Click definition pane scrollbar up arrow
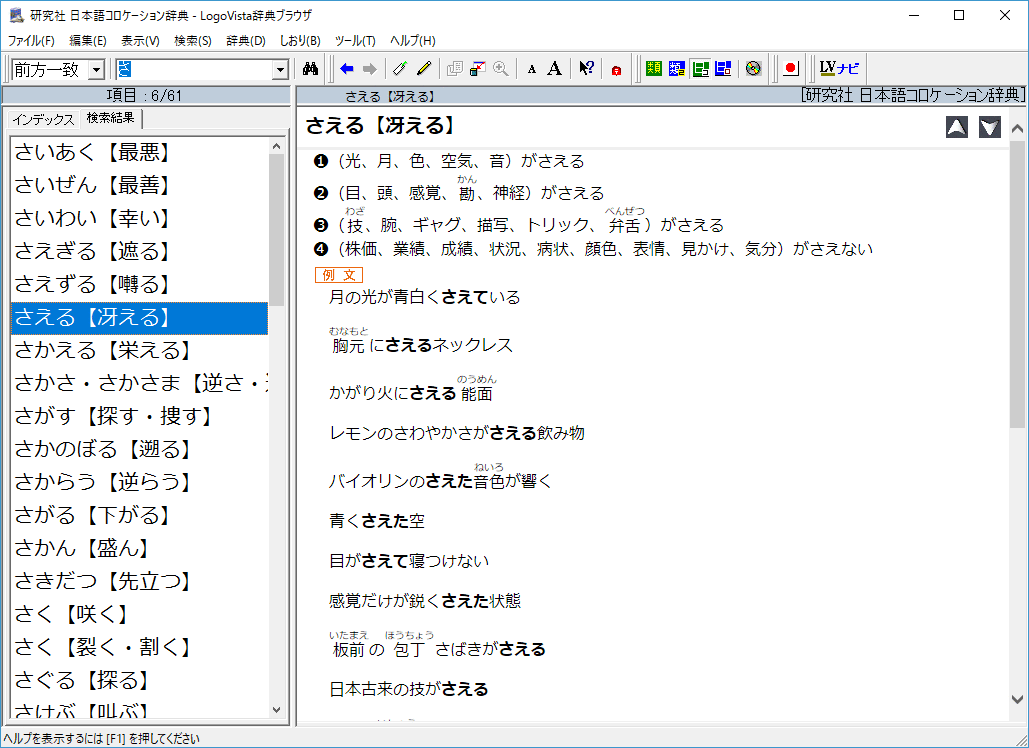Viewport: 1029px width, 748px height. point(1017,129)
